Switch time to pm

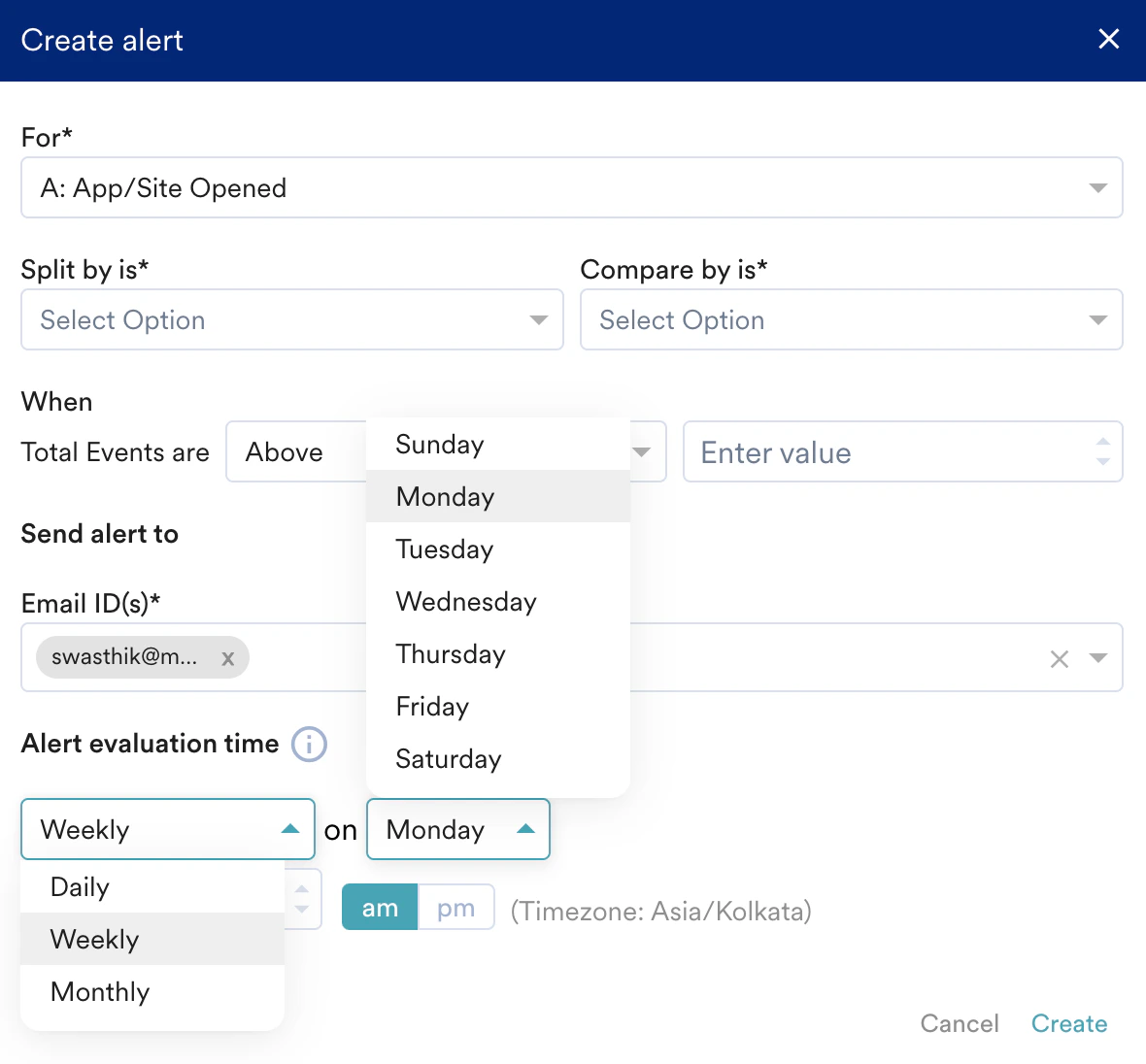(455, 908)
